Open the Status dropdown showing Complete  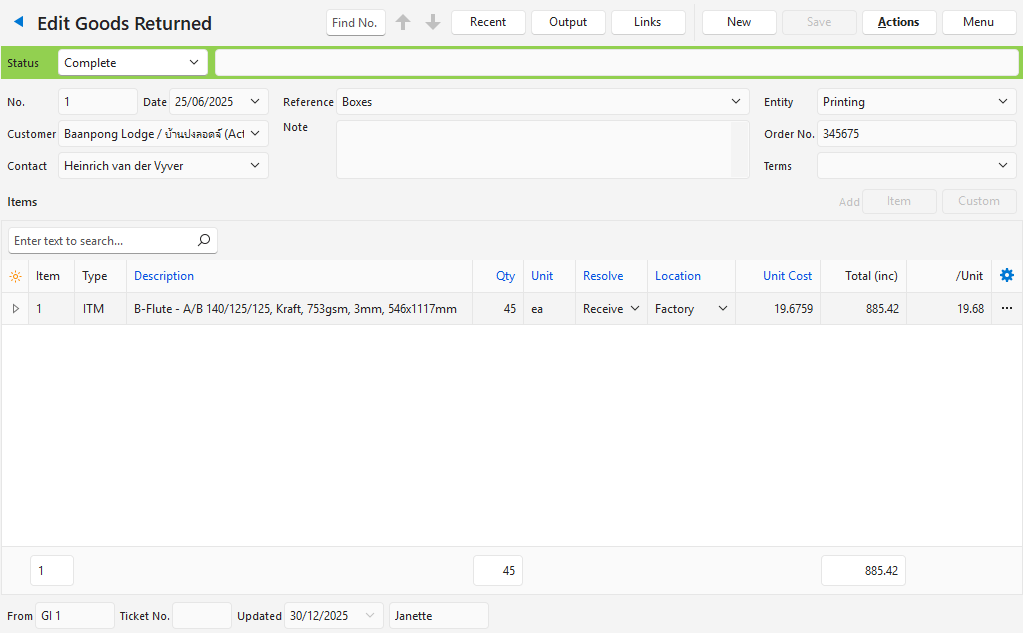(133, 63)
